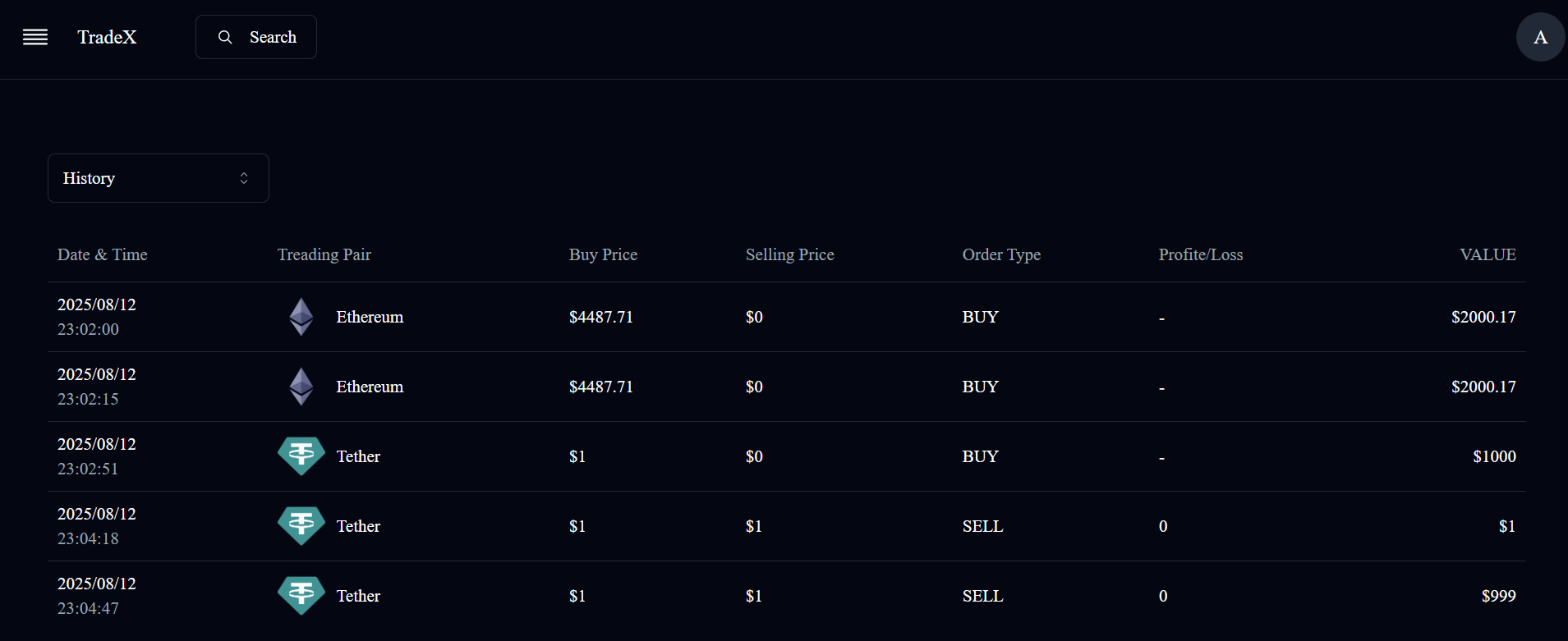
Task: Click the Ethereum logo in the 23:02:00 row
Action: pos(301,317)
